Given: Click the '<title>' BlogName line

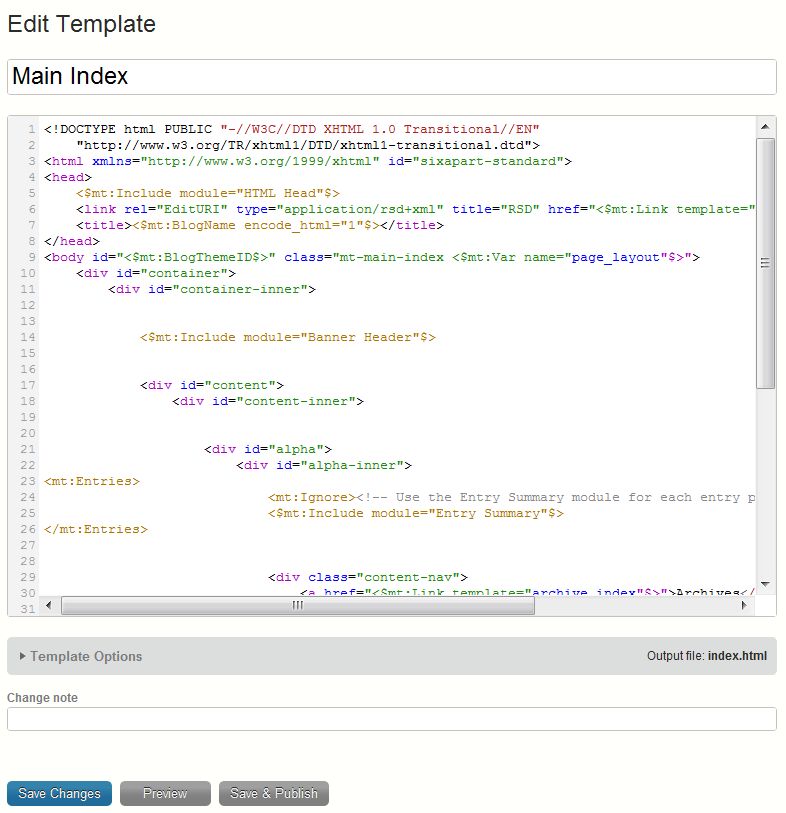Looking at the screenshot, I should coord(260,226).
